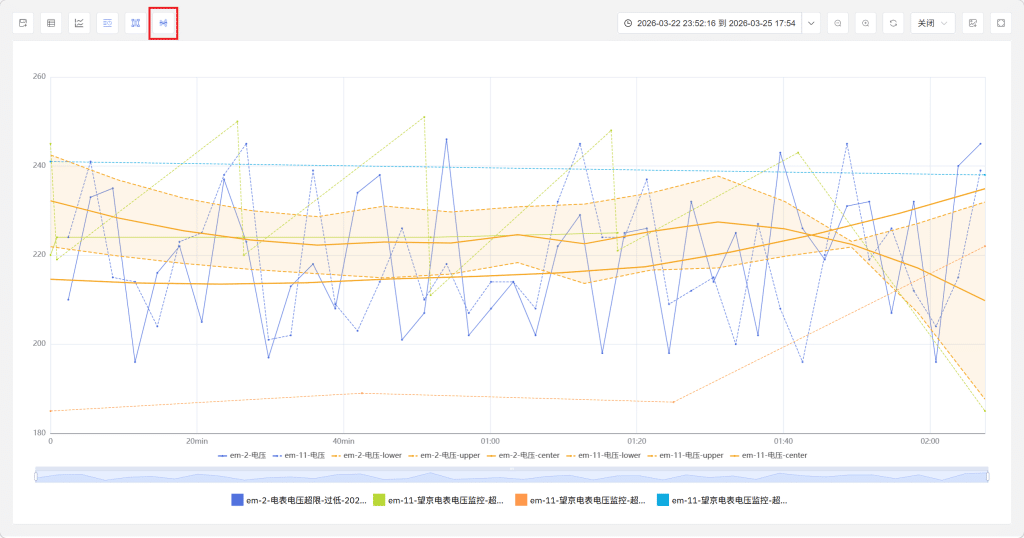Toggle the em-11-电压-lower legend item

[603, 455]
